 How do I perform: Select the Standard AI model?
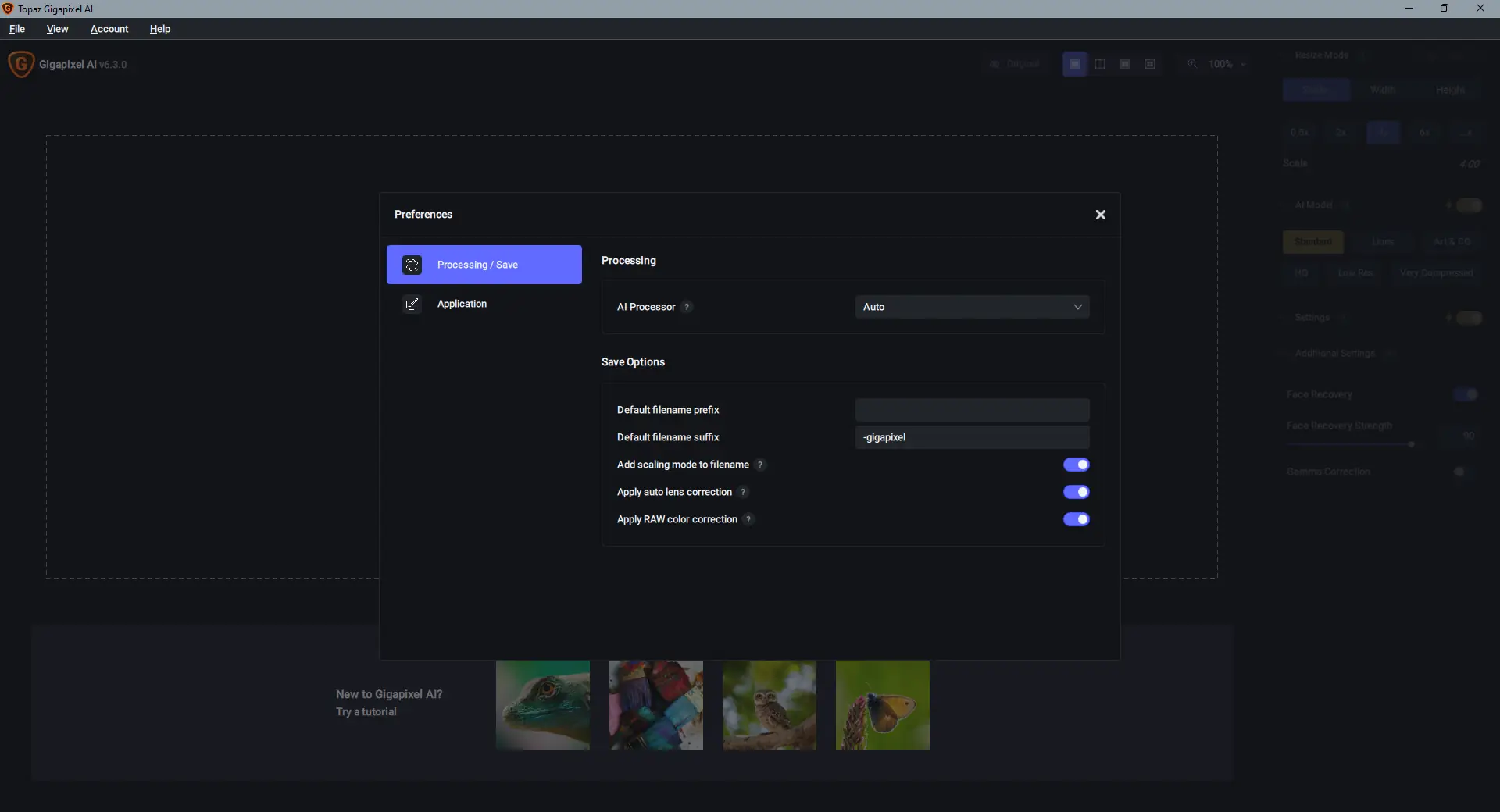pos(1313,242)
